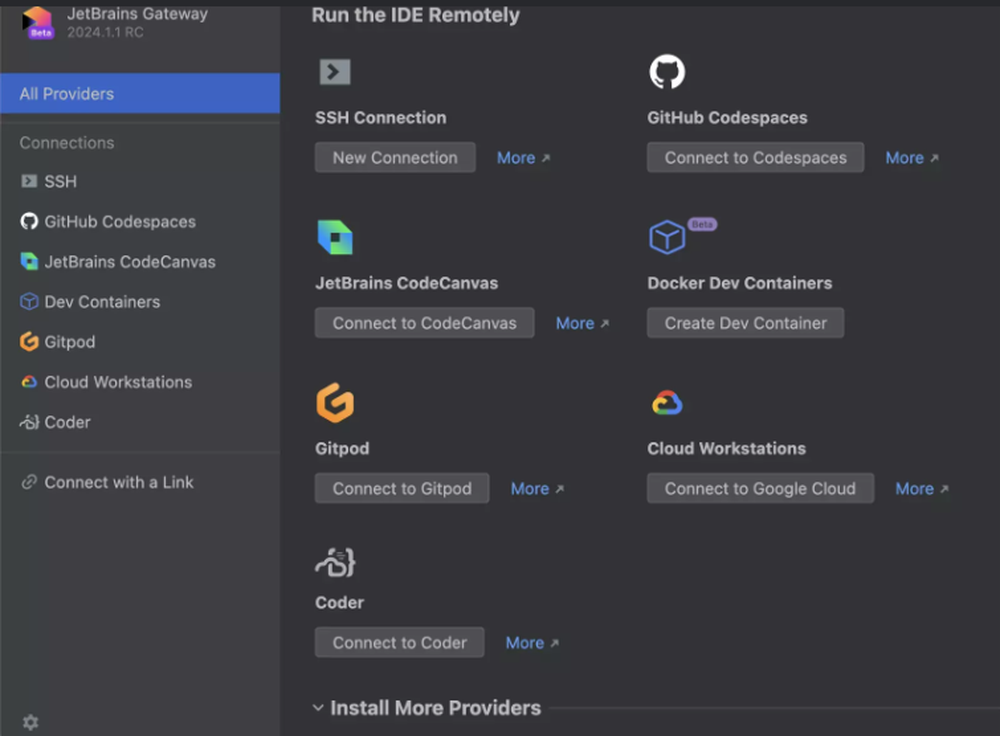Click the Cloud Workstations card title
The height and width of the screenshot is (736, 1000).
coord(726,448)
